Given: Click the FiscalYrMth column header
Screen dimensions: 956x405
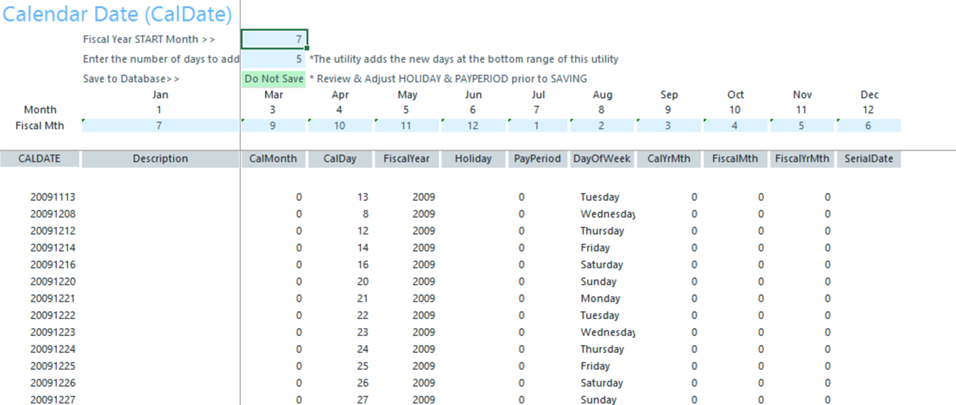Looking at the screenshot, I should pos(803,158).
